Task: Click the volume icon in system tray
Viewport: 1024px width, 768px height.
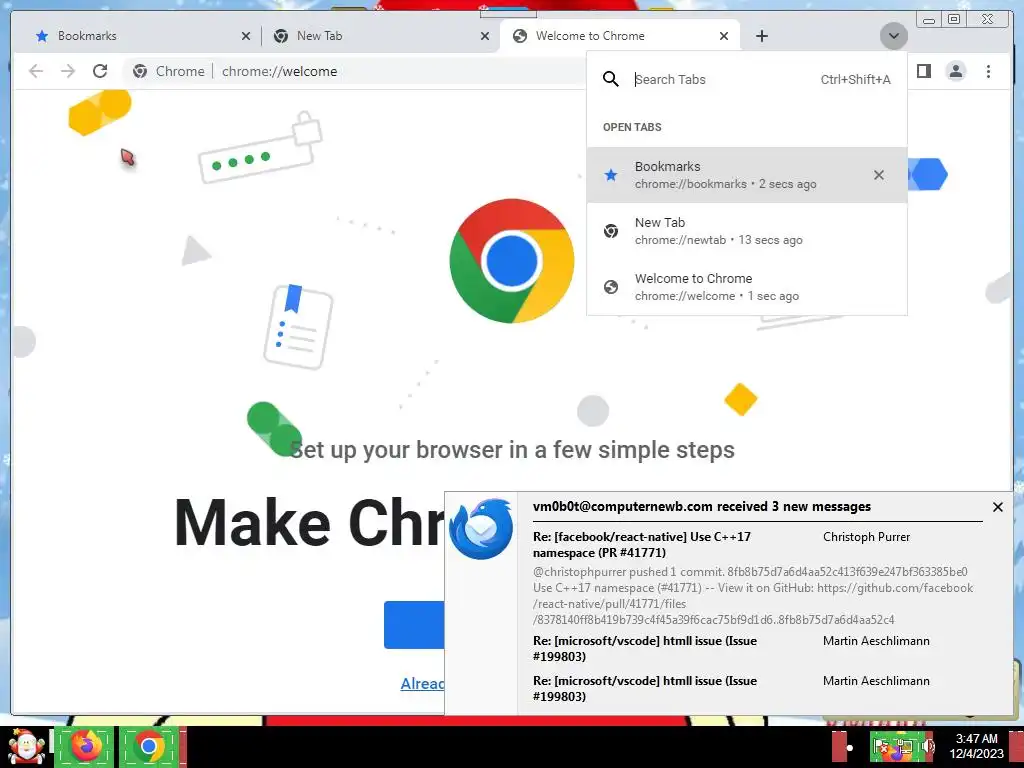Action: [929, 746]
